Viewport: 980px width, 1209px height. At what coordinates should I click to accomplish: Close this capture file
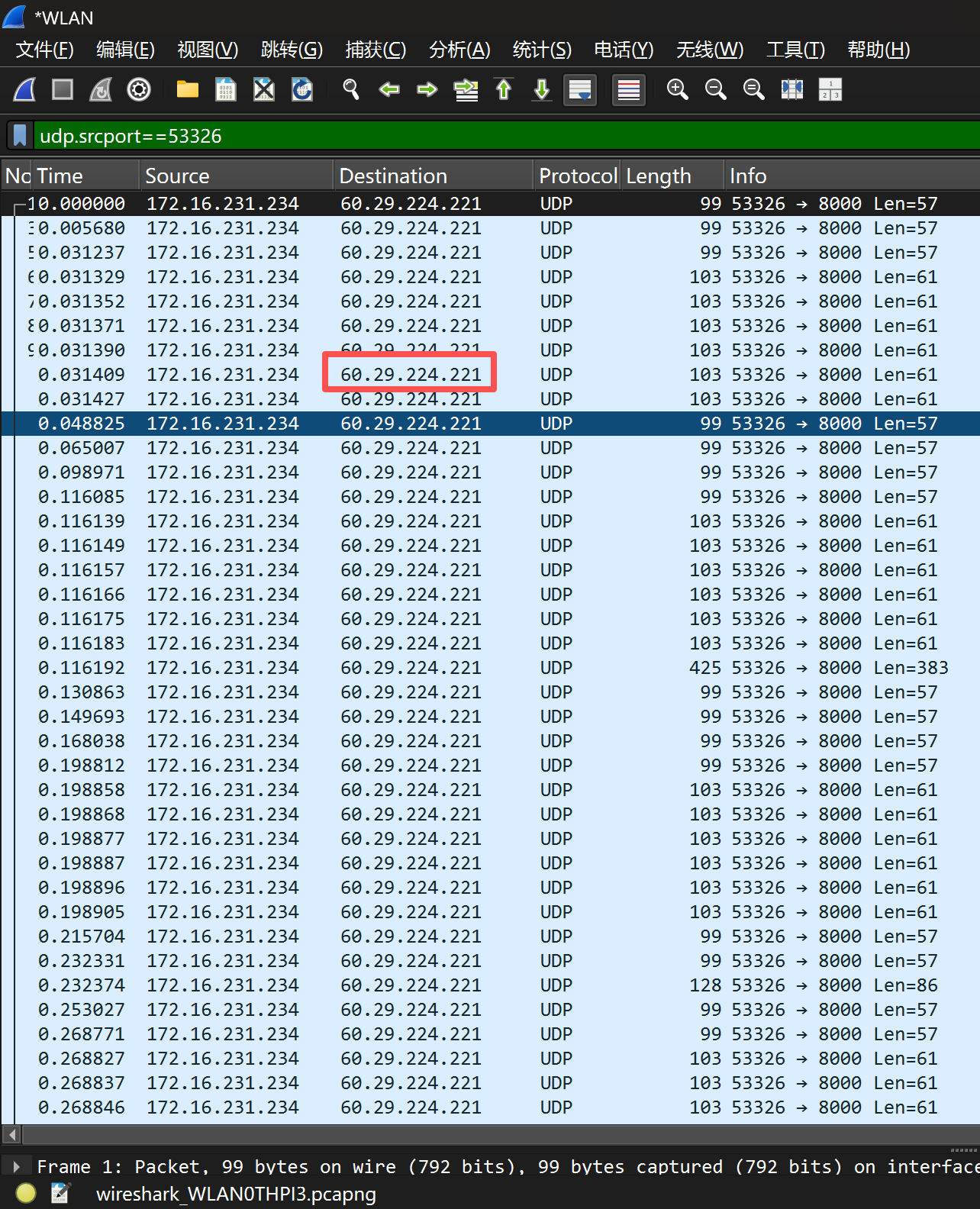coord(264,90)
